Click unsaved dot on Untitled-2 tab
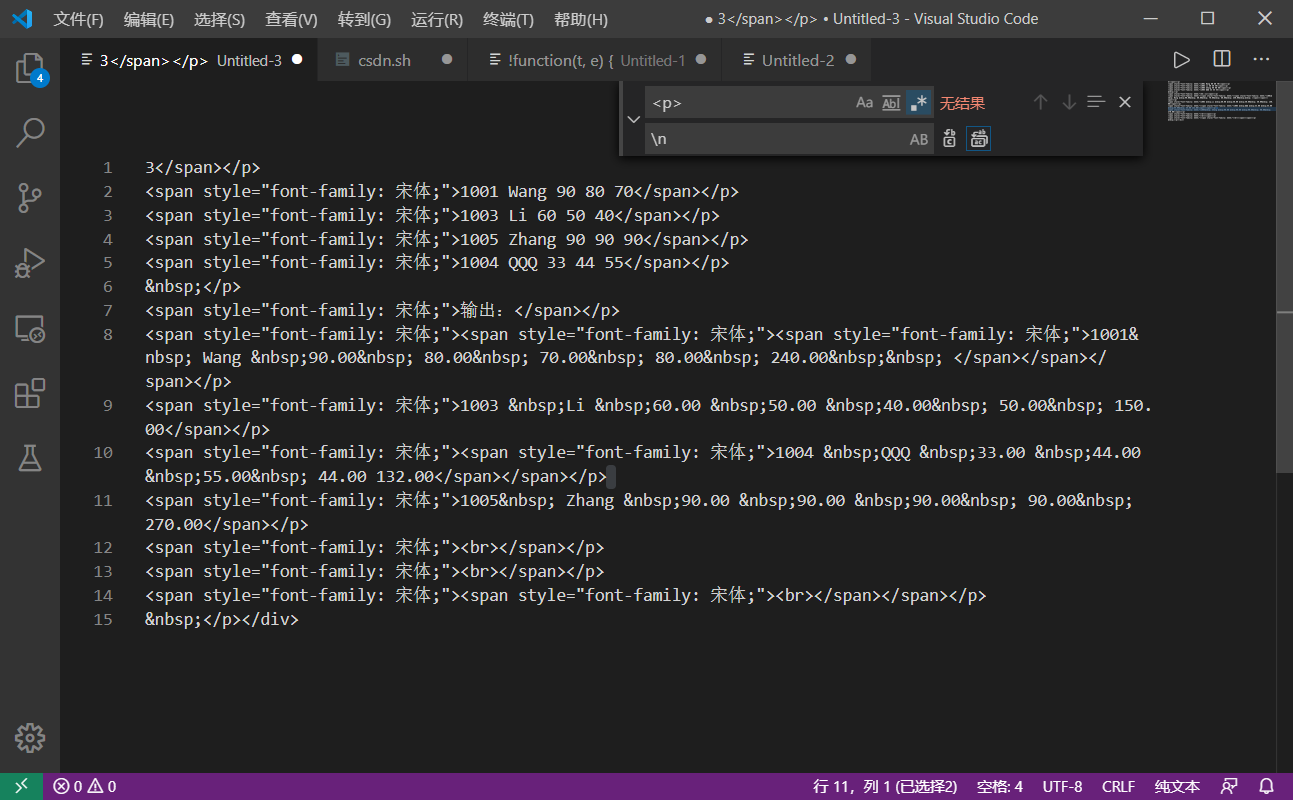Viewport: 1293px width, 800px height. click(x=851, y=60)
